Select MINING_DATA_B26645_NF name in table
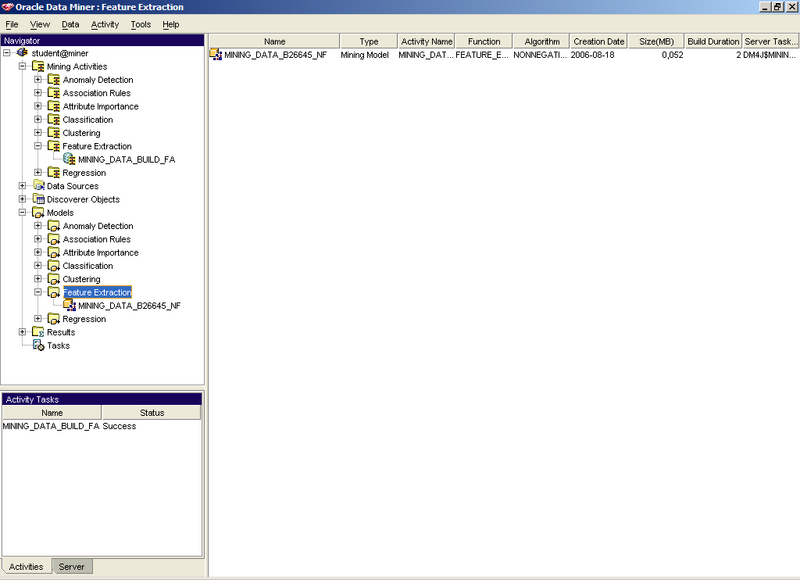Screen dimensions: 800x580 pos(276,55)
